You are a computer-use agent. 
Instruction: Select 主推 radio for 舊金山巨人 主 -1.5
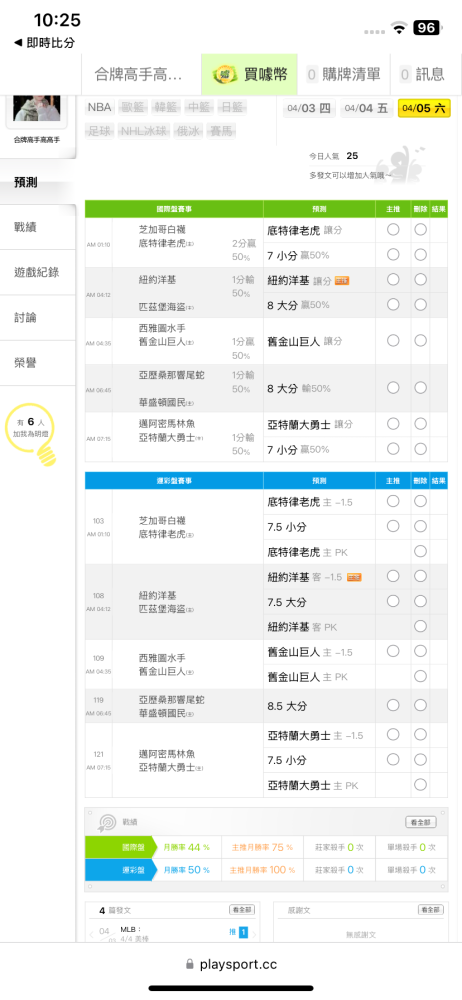[x=393, y=651]
